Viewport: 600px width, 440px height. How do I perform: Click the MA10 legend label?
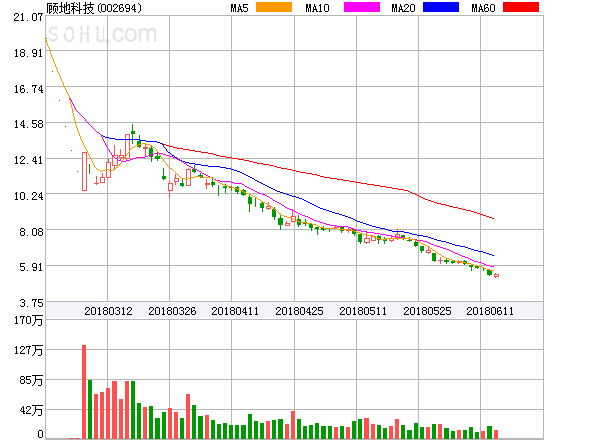tap(317, 8)
